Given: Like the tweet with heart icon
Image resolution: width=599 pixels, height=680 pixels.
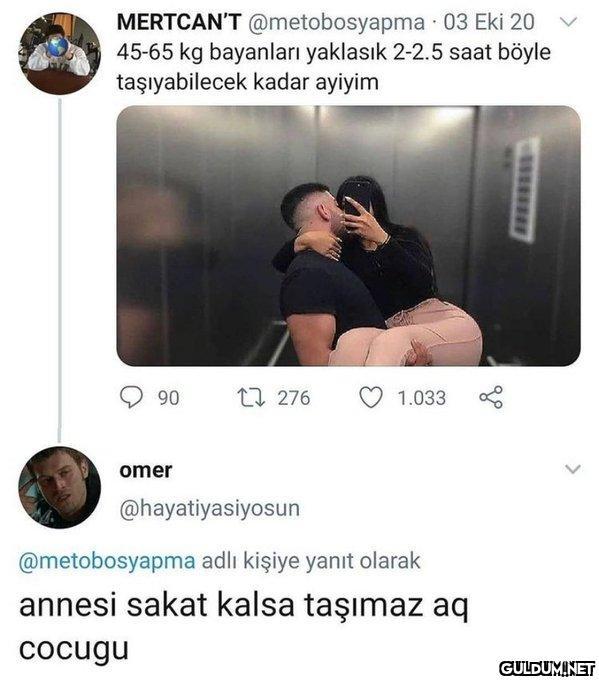Looking at the screenshot, I should point(371,397).
